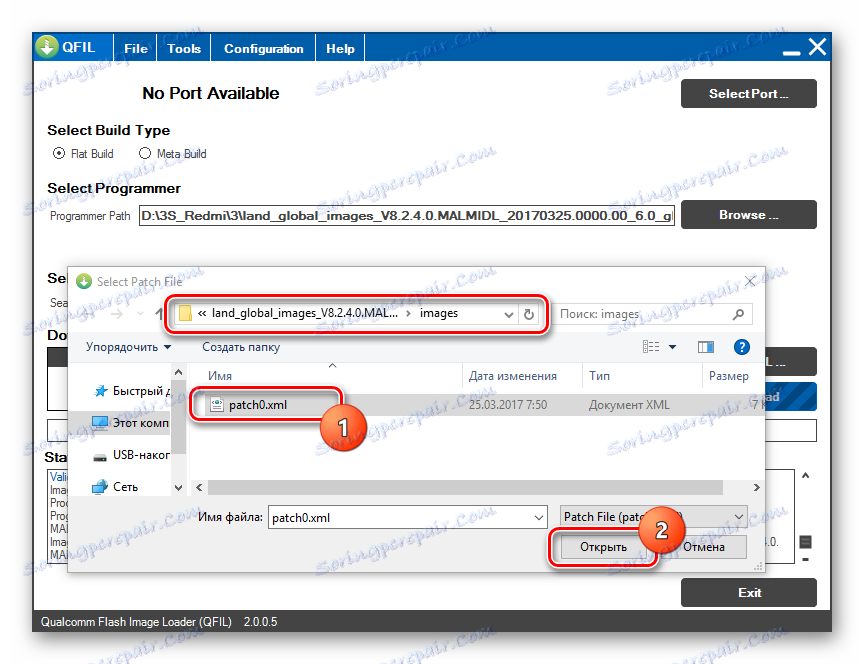This screenshot has width=864, height=664.
Task: Toggle the preview pane icon
Action: pyautogui.click(x=705, y=347)
